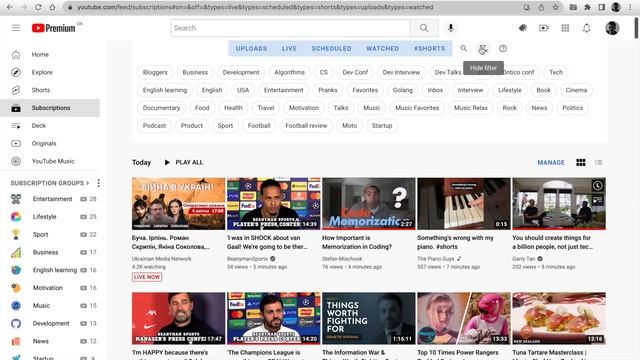Image resolution: width=640 pixels, height=360 pixels.
Task: Open Chrome three-dot menu
Action: (x=631, y=7)
